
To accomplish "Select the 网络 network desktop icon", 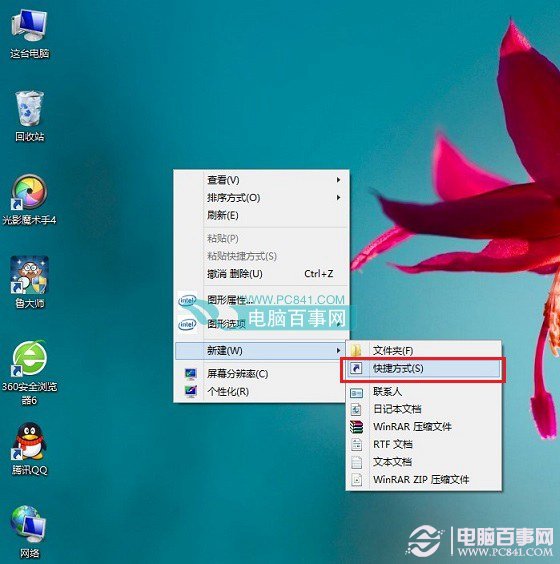I will (x=29, y=532).
